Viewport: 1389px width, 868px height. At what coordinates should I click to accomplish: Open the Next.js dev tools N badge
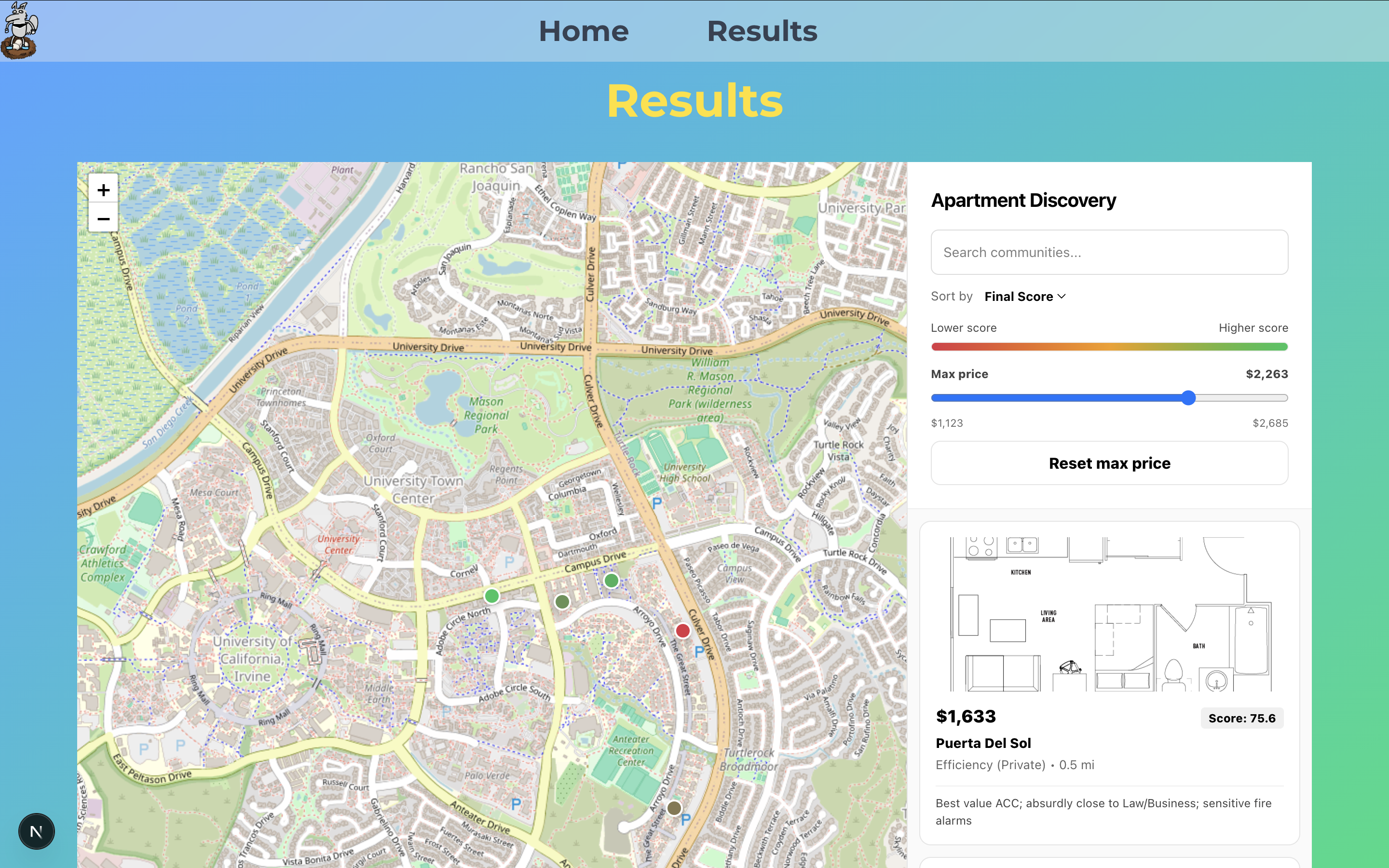point(36,831)
